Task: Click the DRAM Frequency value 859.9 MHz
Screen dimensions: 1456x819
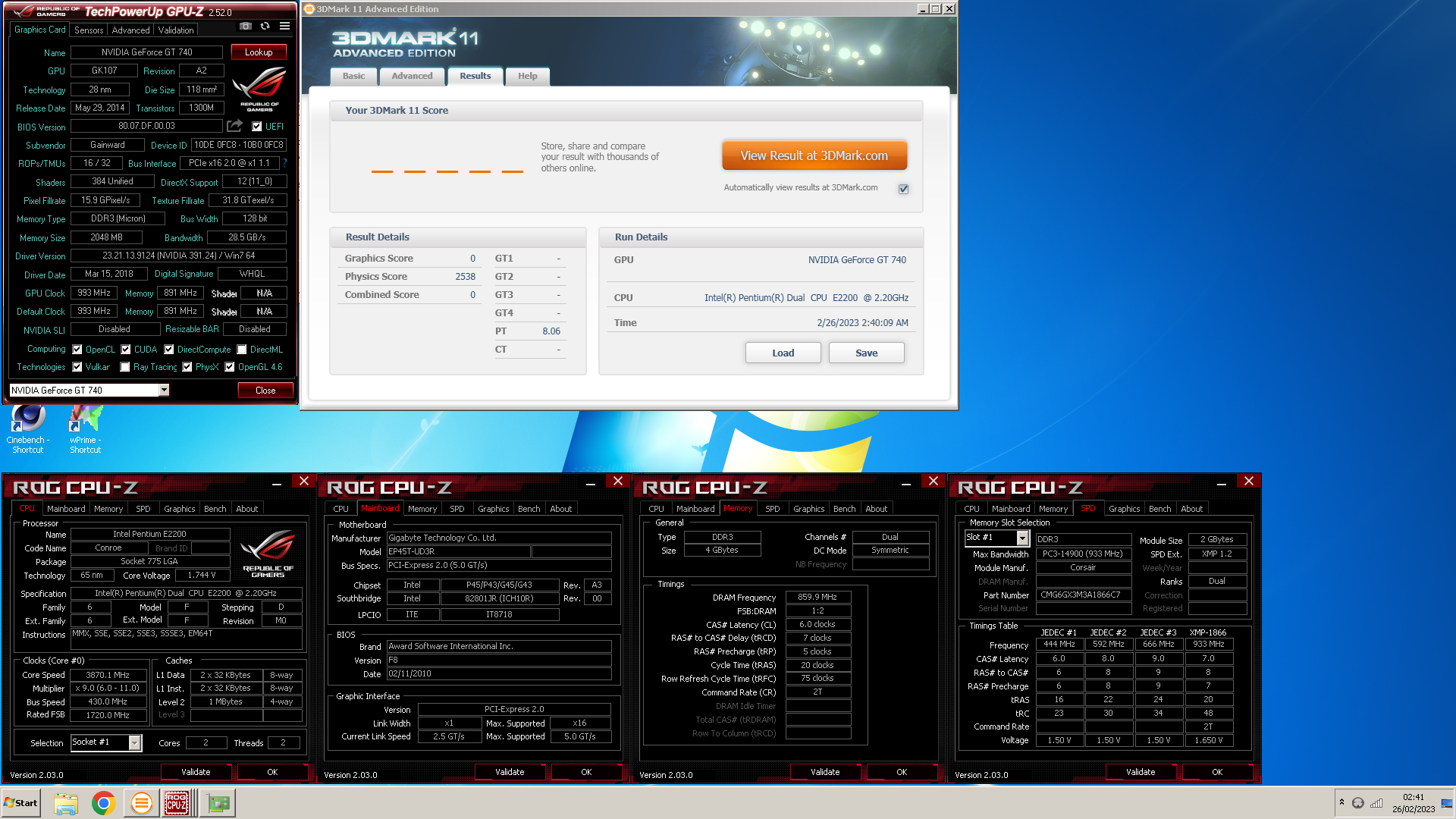Action: [x=818, y=597]
